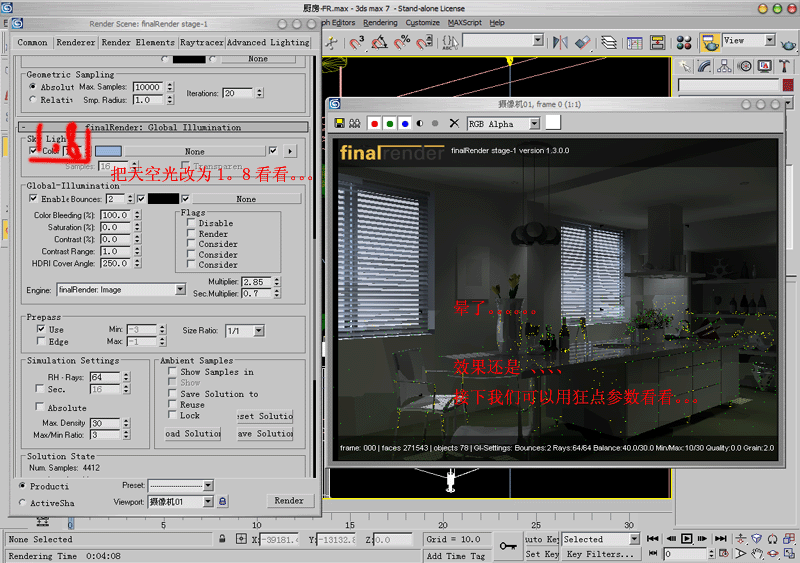Toggle blue channel in frame window
The image size is (800, 563).
tap(405, 124)
